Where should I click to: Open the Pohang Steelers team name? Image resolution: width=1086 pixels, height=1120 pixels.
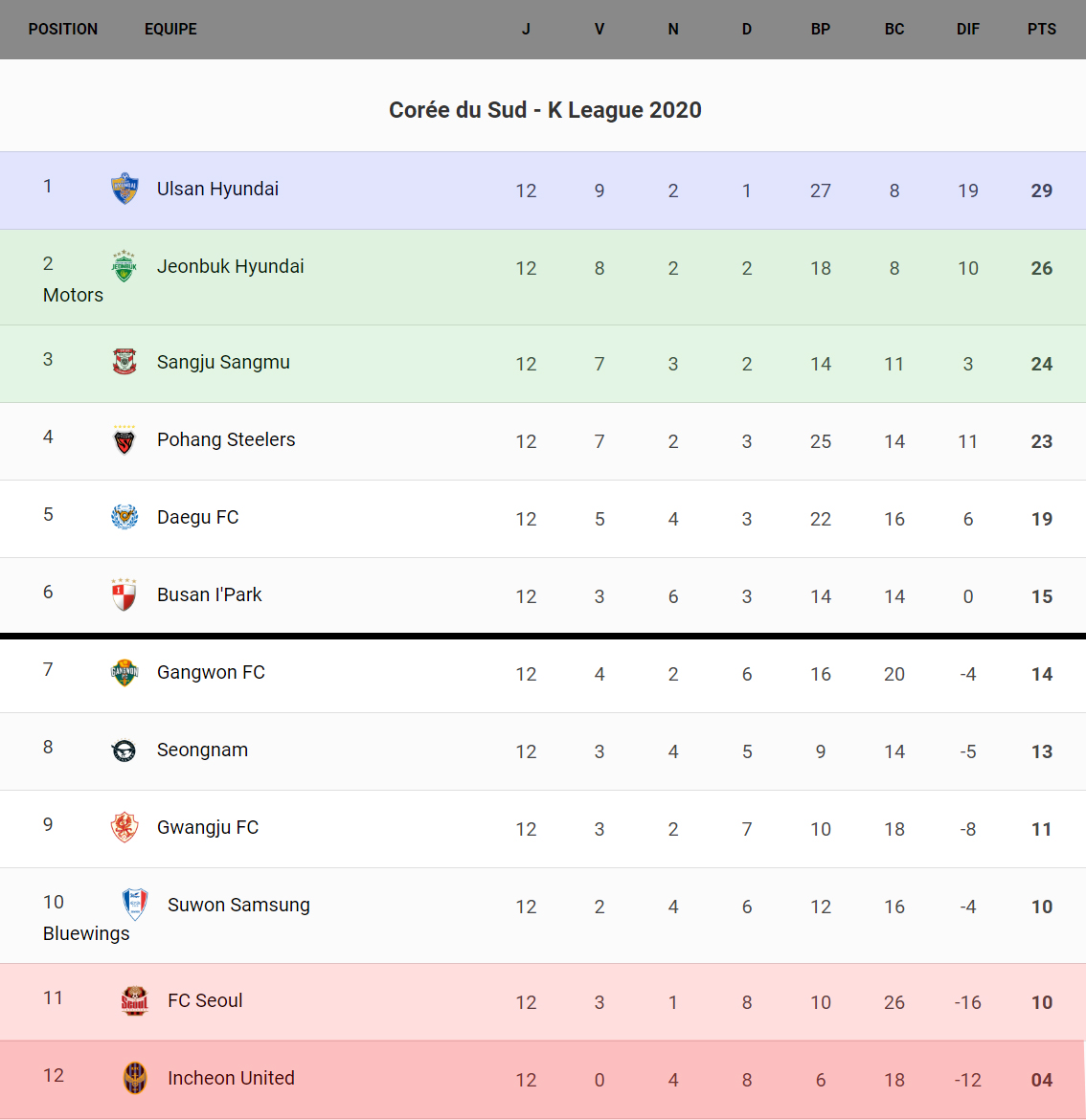[226, 439]
